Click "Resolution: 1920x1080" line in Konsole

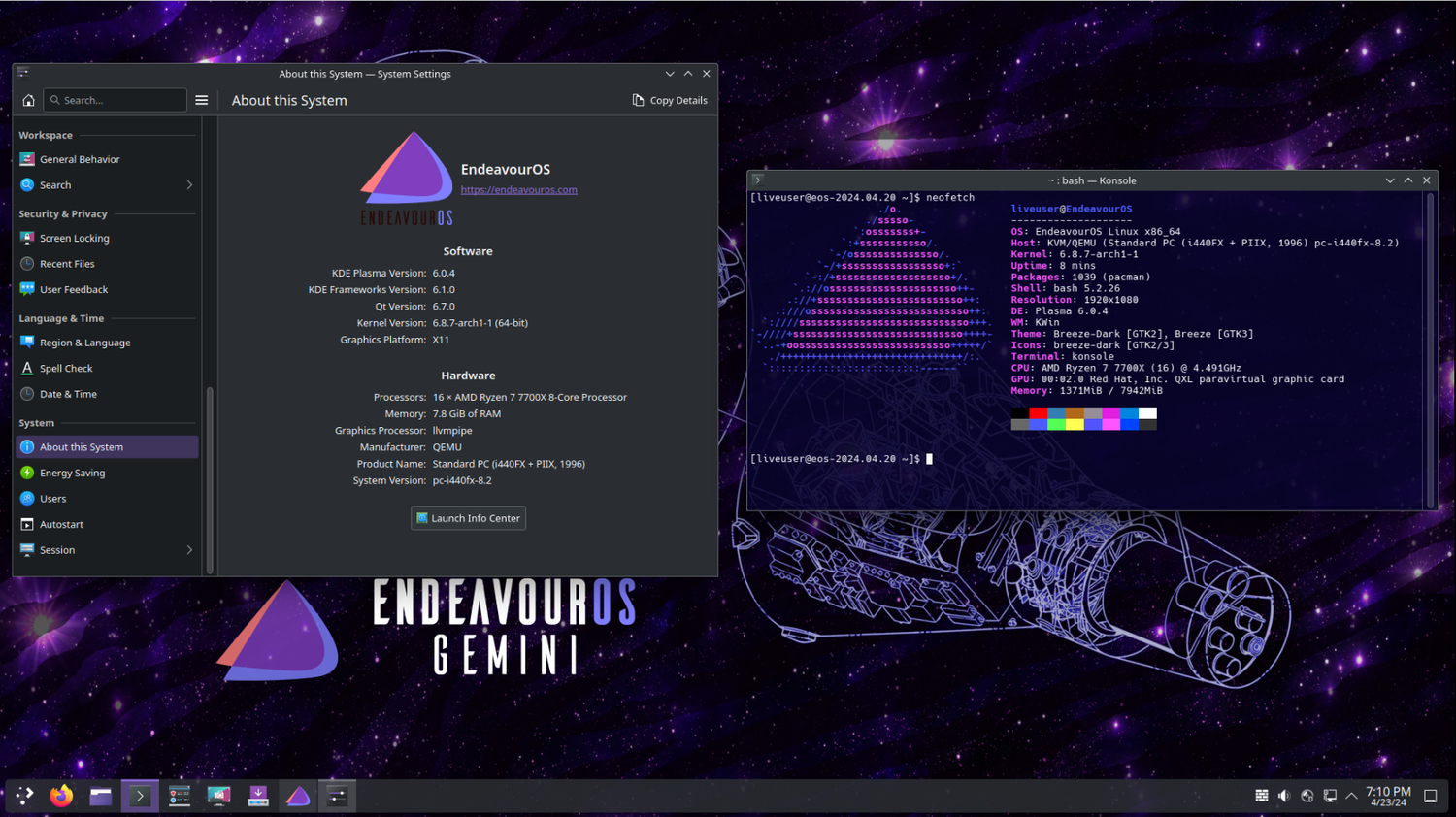coord(1075,300)
